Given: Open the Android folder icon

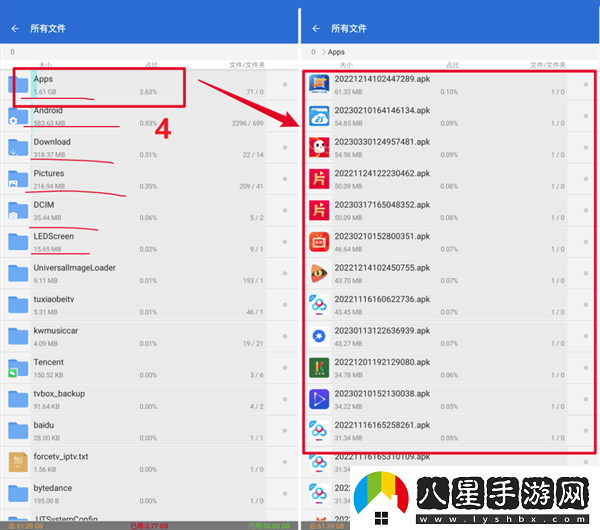Looking at the screenshot, I should (x=18, y=116).
